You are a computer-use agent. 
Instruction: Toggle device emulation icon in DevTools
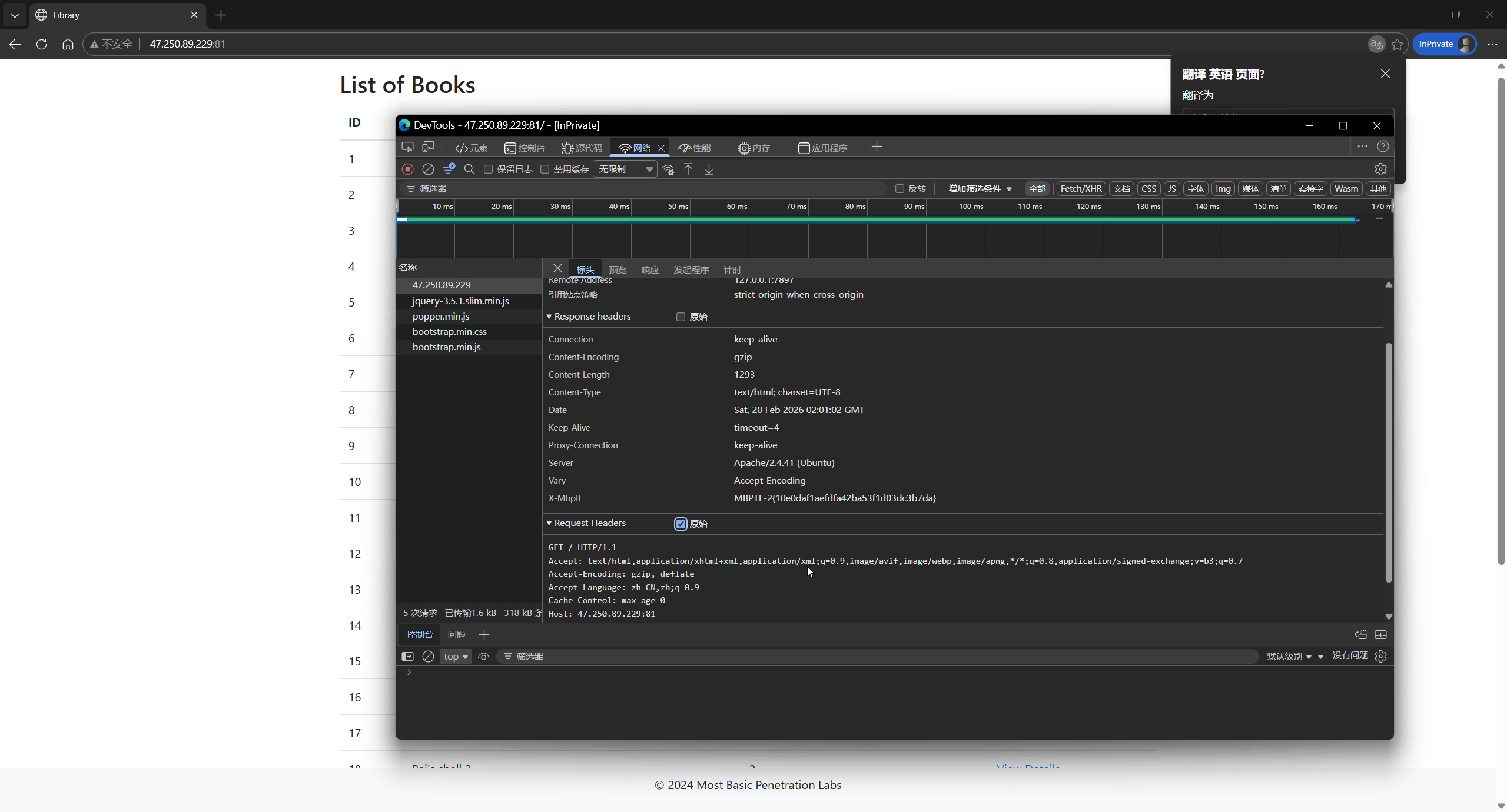click(429, 147)
